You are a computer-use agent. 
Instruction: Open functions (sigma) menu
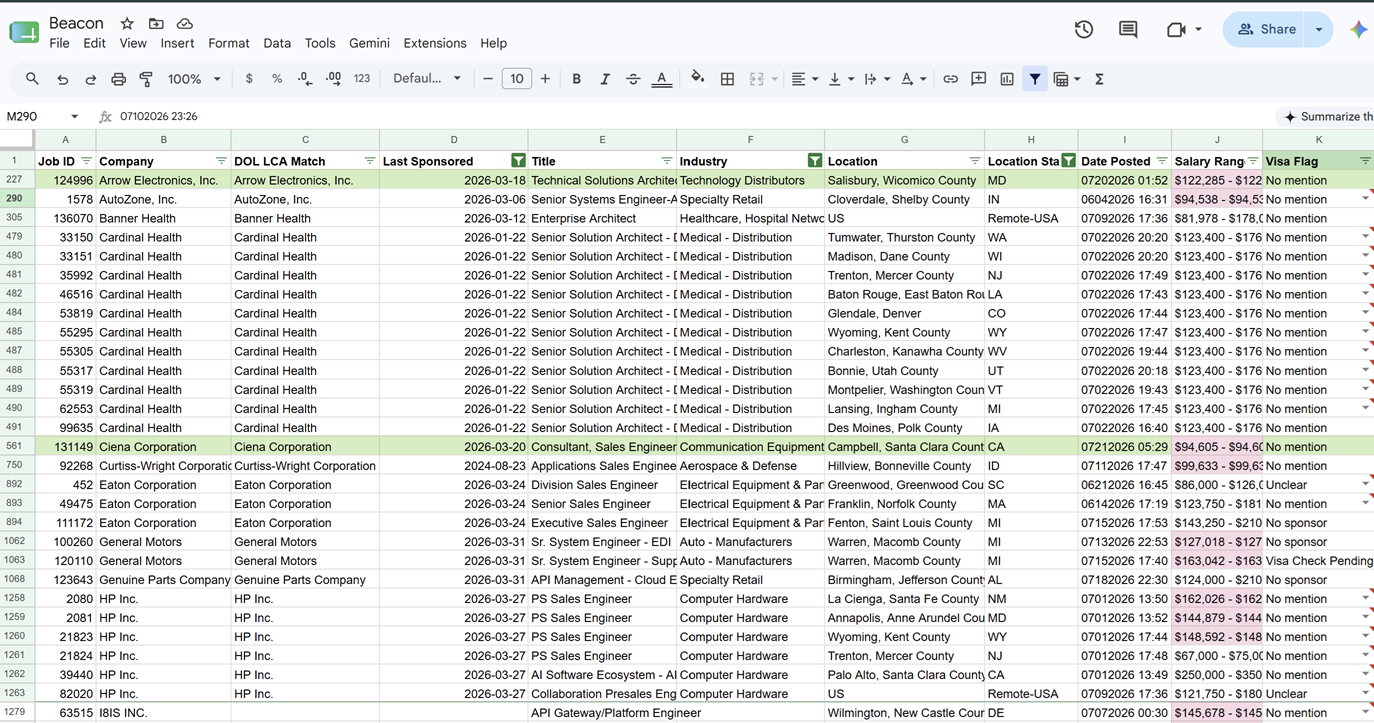[x=1099, y=79]
